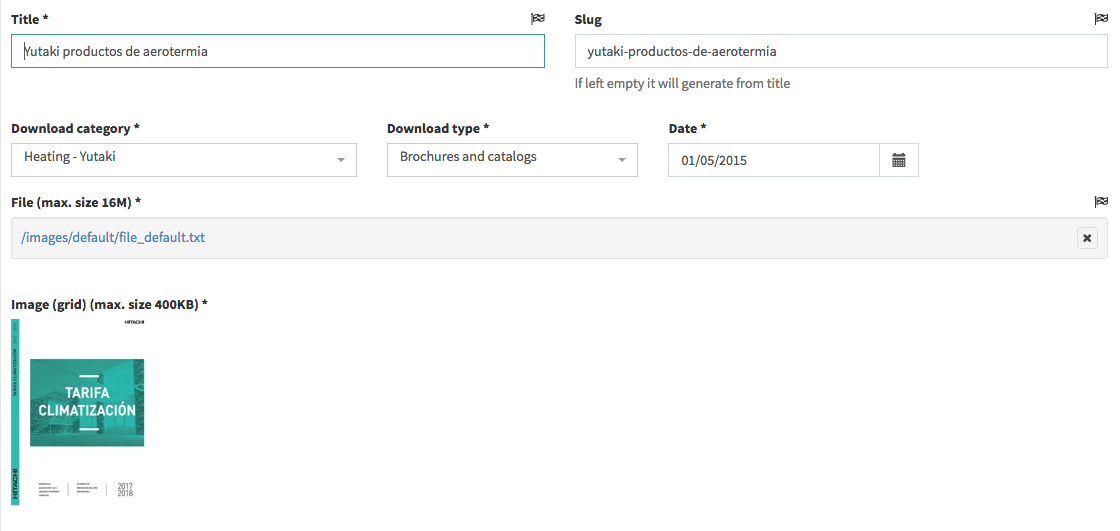Open the file_default.txt file link
Image resolution: width=1120 pixels, height=531 pixels.
(x=113, y=238)
